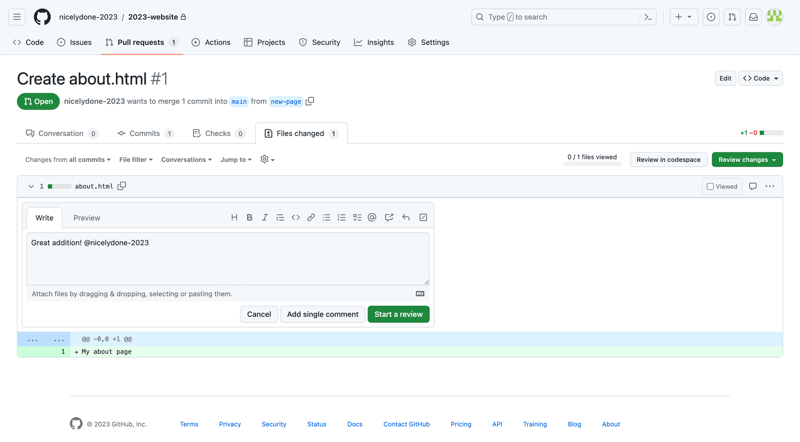800x442 pixels.
Task: Click Review in codespace
Action: (x=668, y=160)
